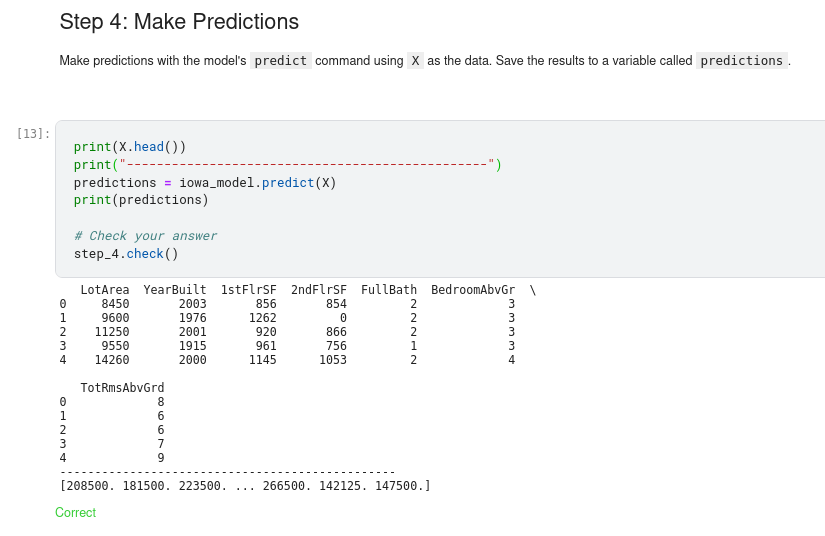Place cursor on step_4.check() line
The image size is (825, 536).
click(x=126, y=254)
